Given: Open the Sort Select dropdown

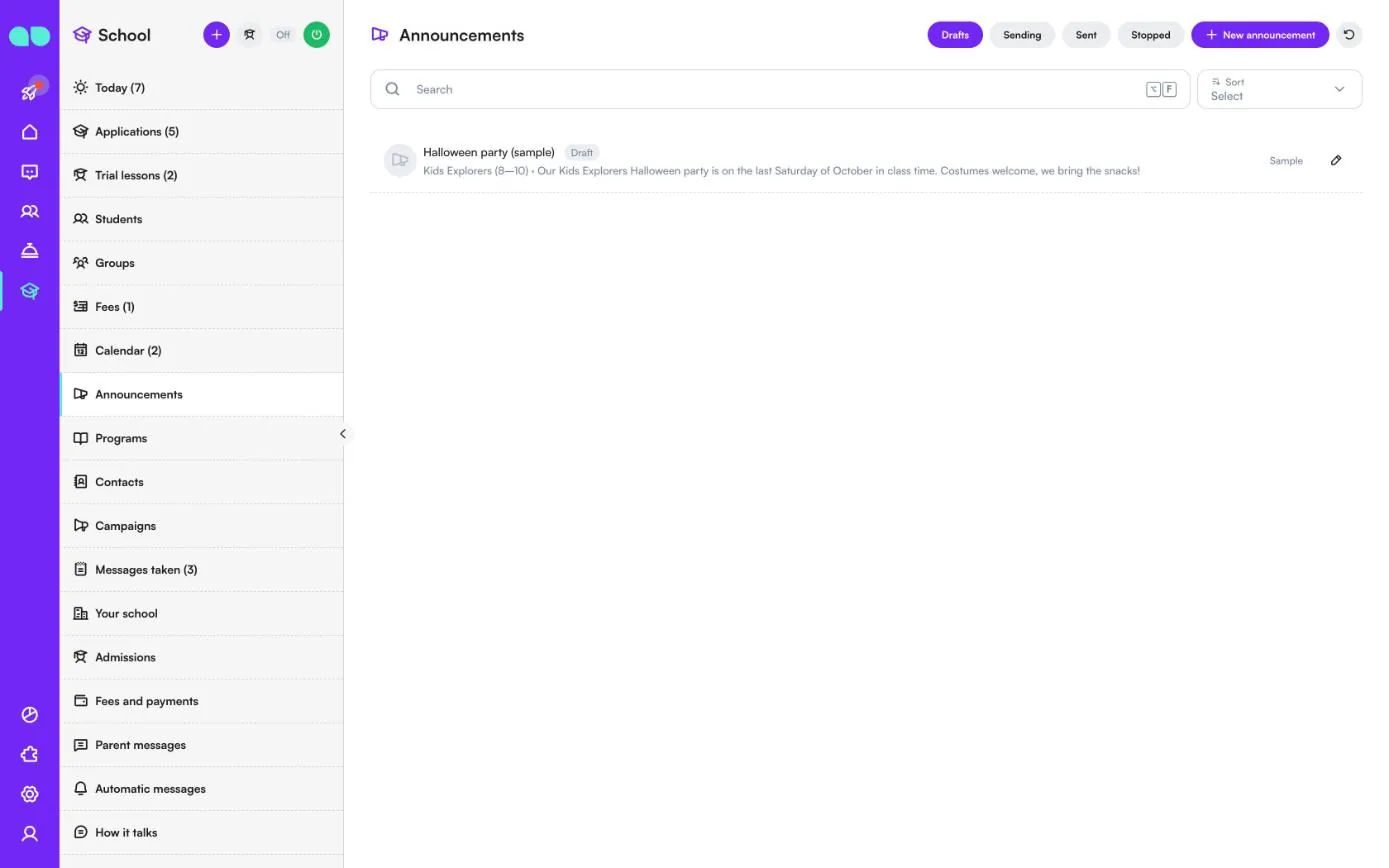Looking at the screenshot, I should point(1279,89).
